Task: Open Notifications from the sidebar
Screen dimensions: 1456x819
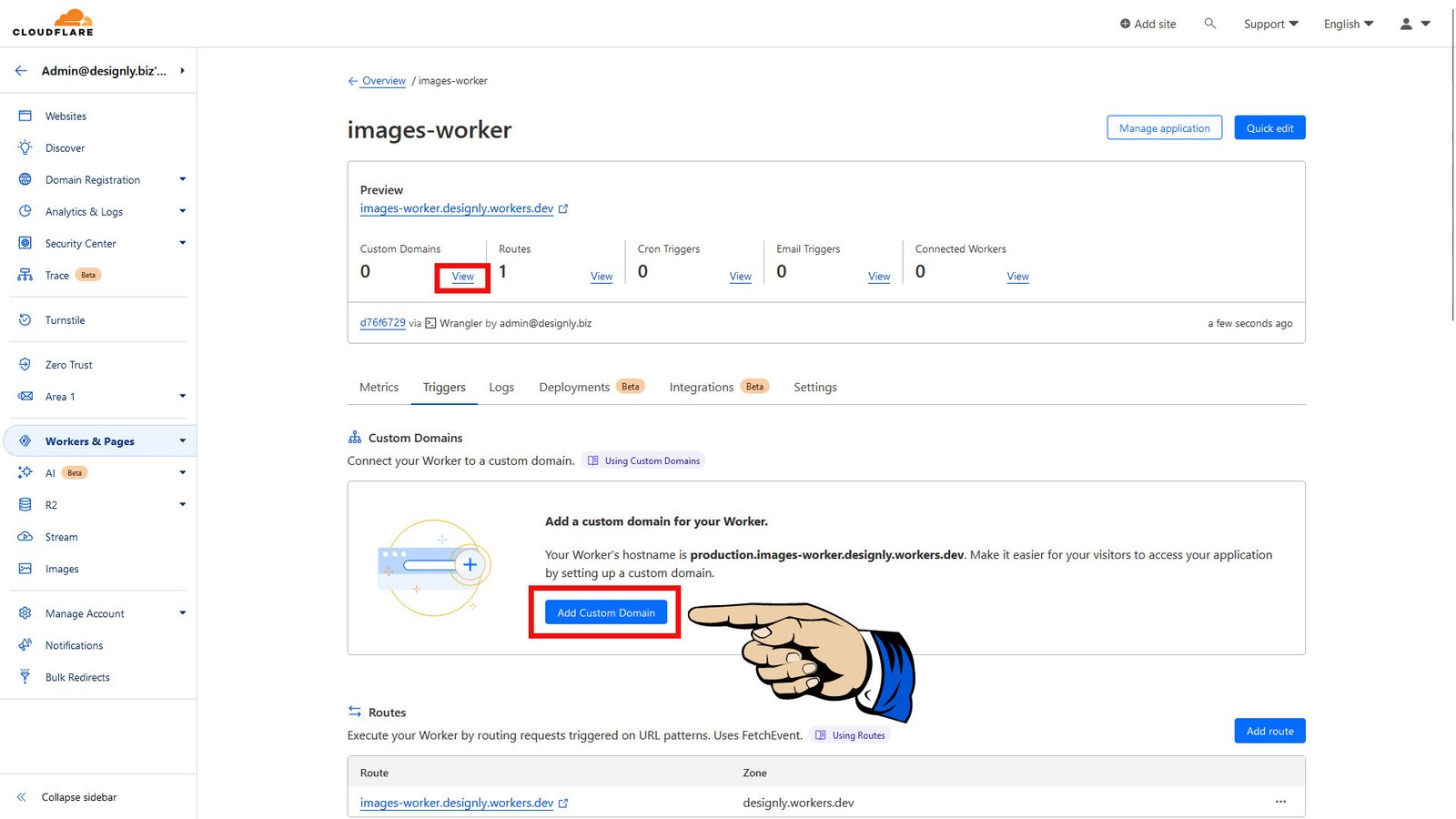Action: click(74, 645)
